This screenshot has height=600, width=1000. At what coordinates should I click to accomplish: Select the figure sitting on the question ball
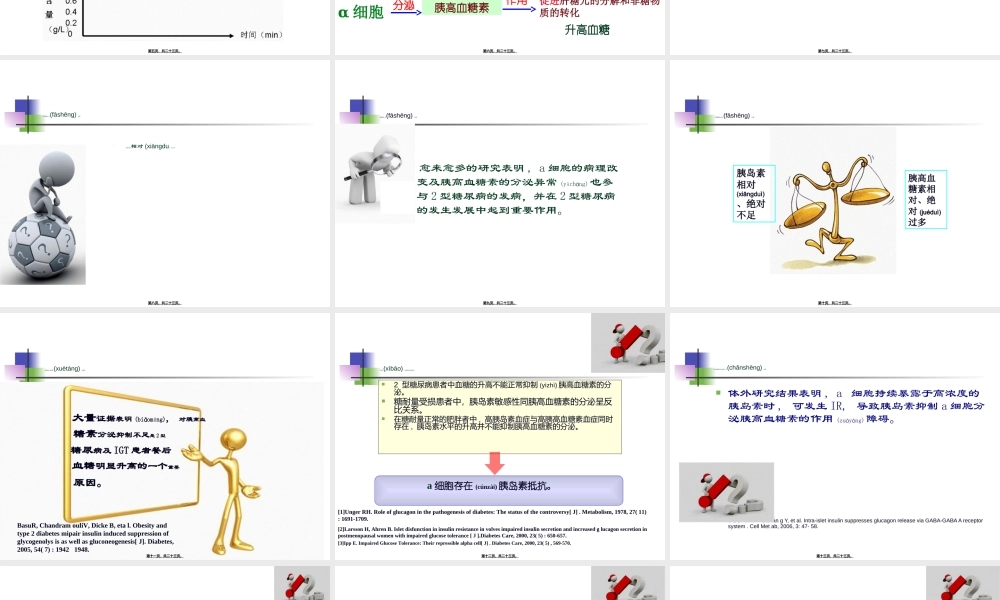pos(43,215)
